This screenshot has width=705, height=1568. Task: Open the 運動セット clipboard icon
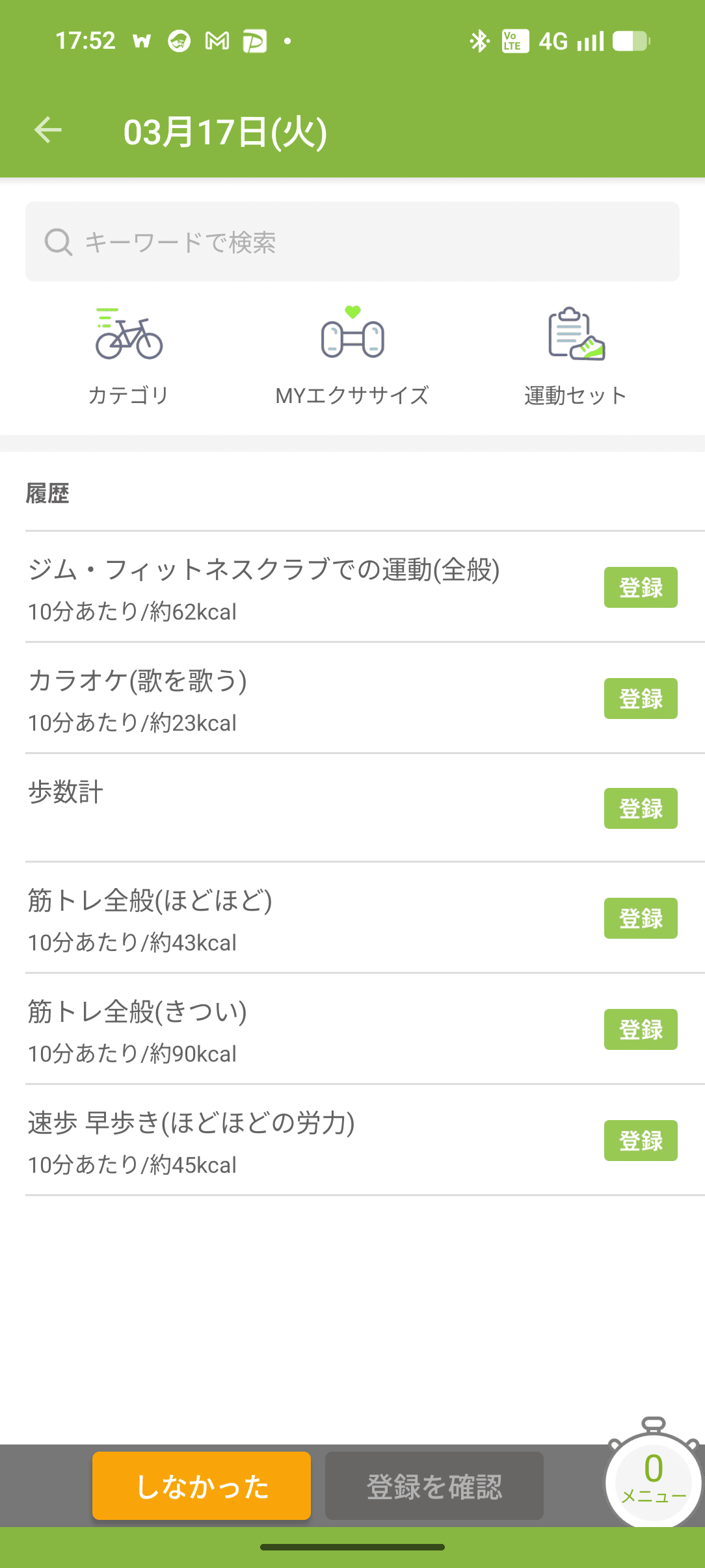pyautogui.click(x=576, y=334)
